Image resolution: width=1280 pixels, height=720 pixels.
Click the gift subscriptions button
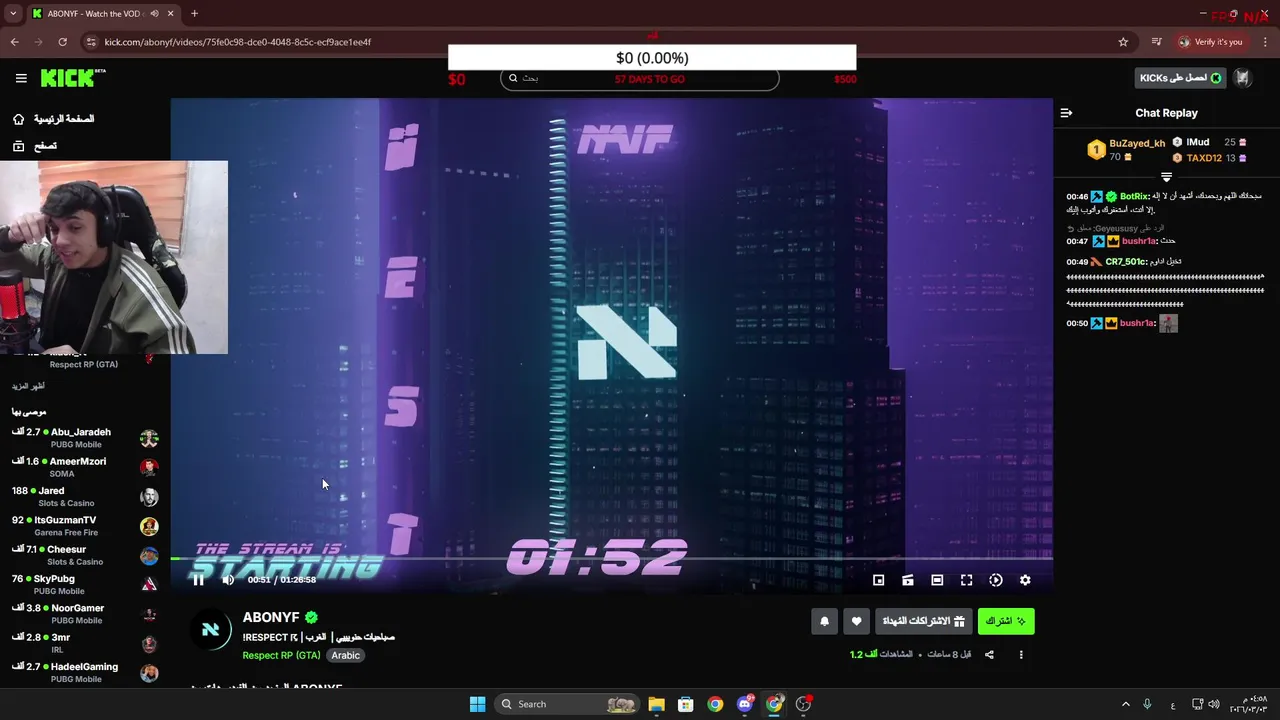click(923, 621)
